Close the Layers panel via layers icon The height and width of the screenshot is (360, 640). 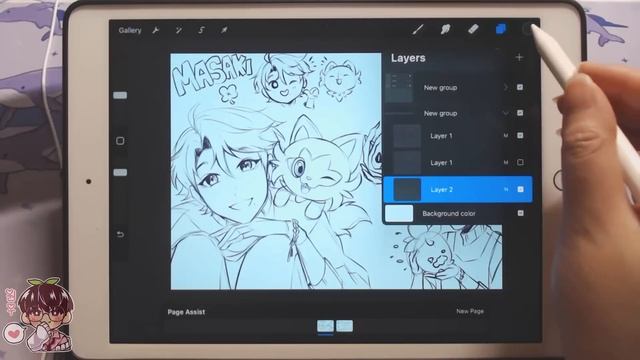click(500, 29)
